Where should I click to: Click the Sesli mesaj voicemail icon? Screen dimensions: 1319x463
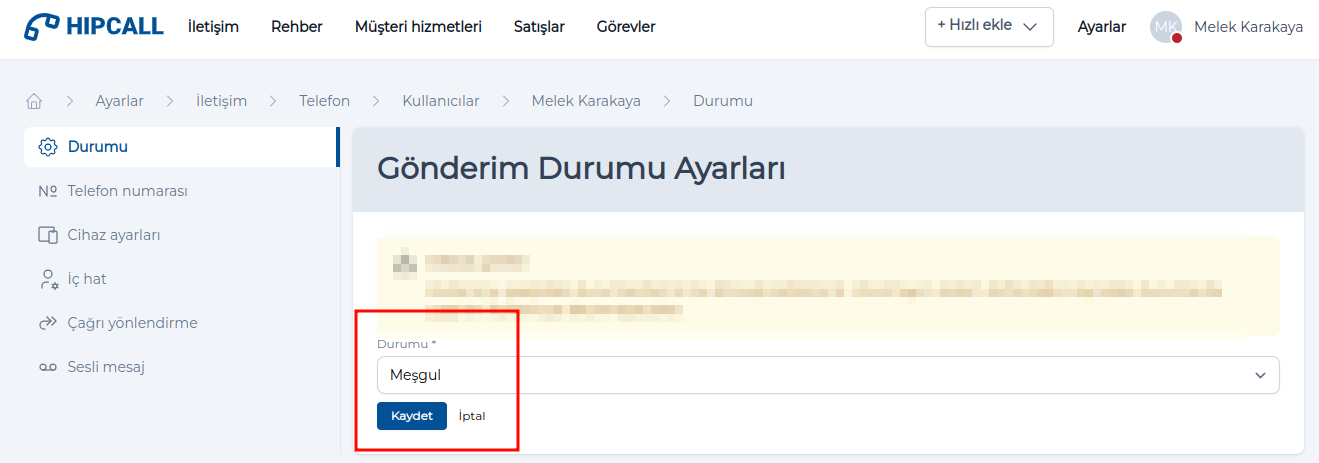click(x=47, y=367)
